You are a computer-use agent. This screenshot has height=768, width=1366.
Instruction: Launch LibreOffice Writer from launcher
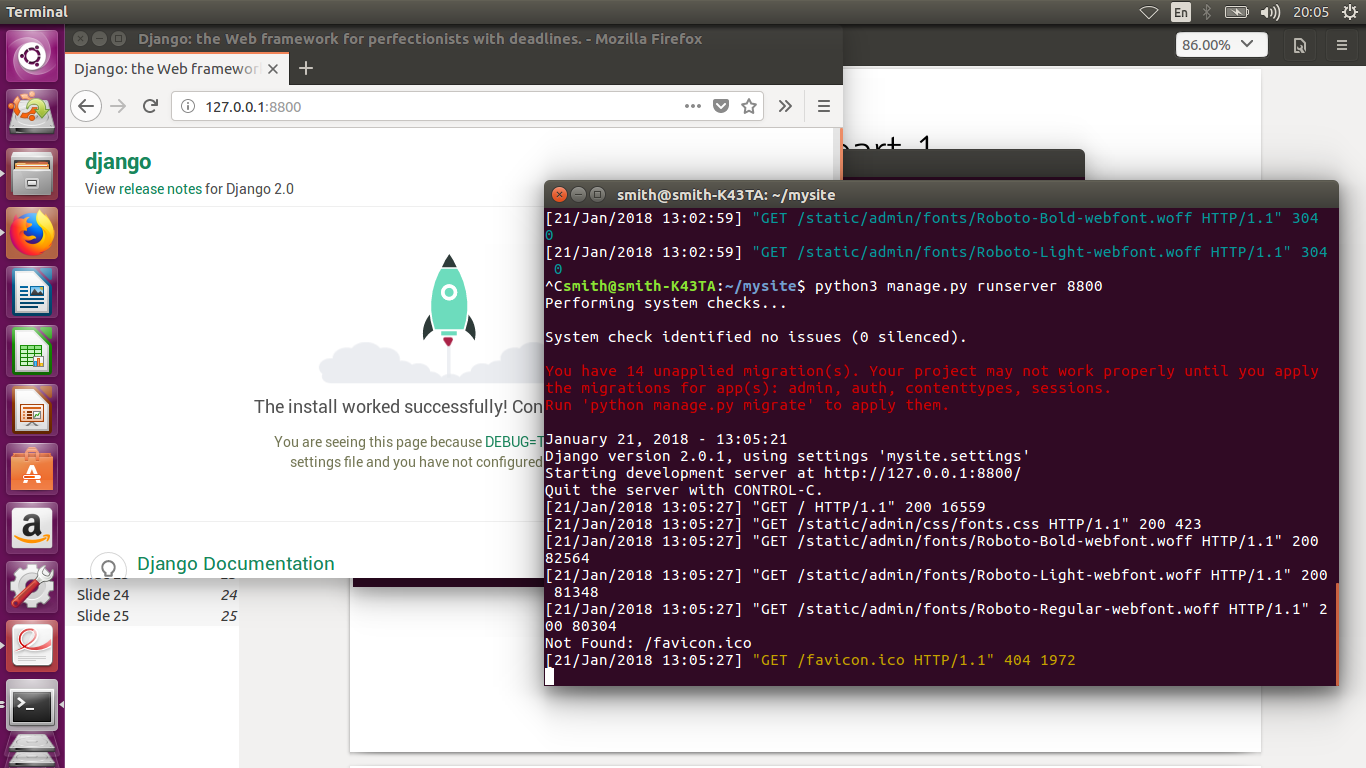click(33, 293)
